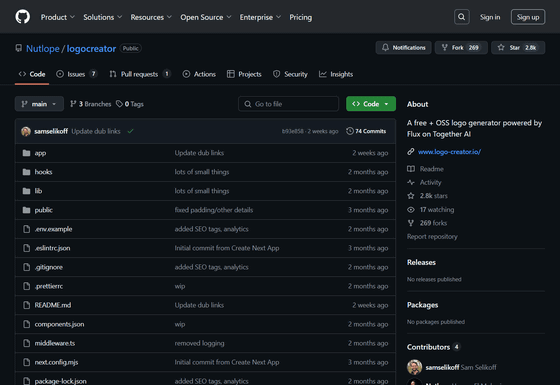
Task: Click the README.md file icon
Action: (26, 305)
